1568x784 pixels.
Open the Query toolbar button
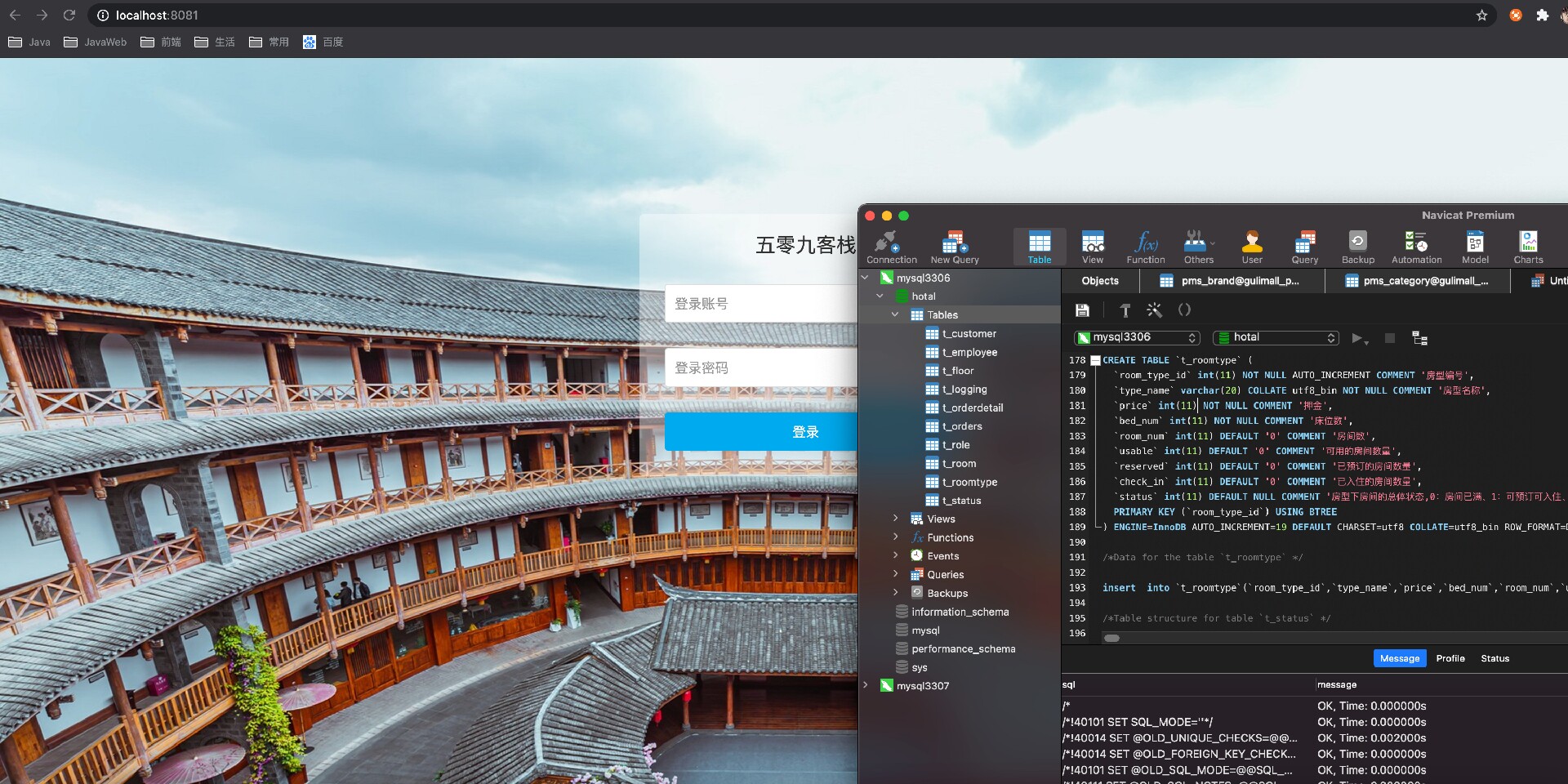pos(1304,247)
